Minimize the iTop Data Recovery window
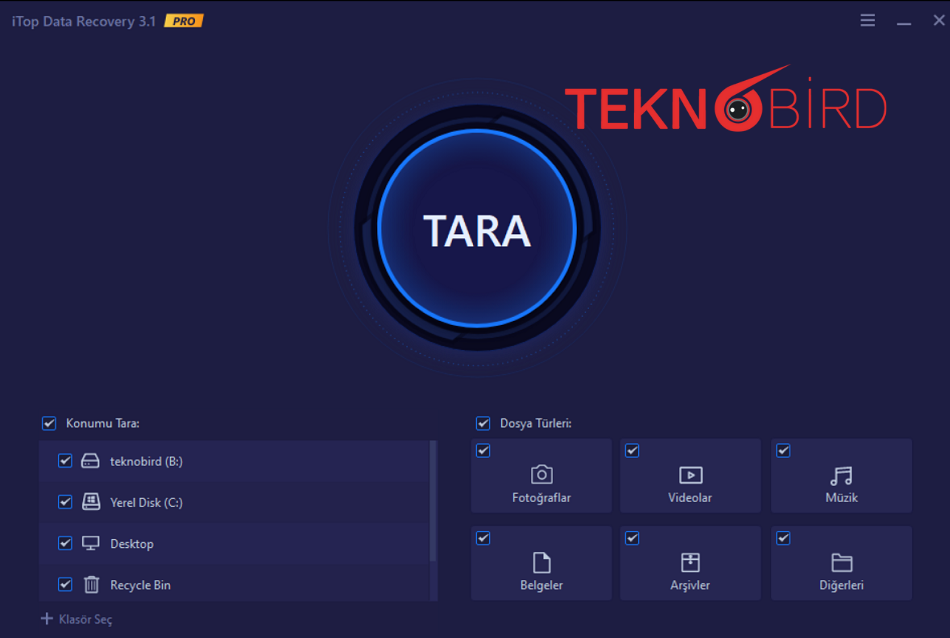 [904, 22]
